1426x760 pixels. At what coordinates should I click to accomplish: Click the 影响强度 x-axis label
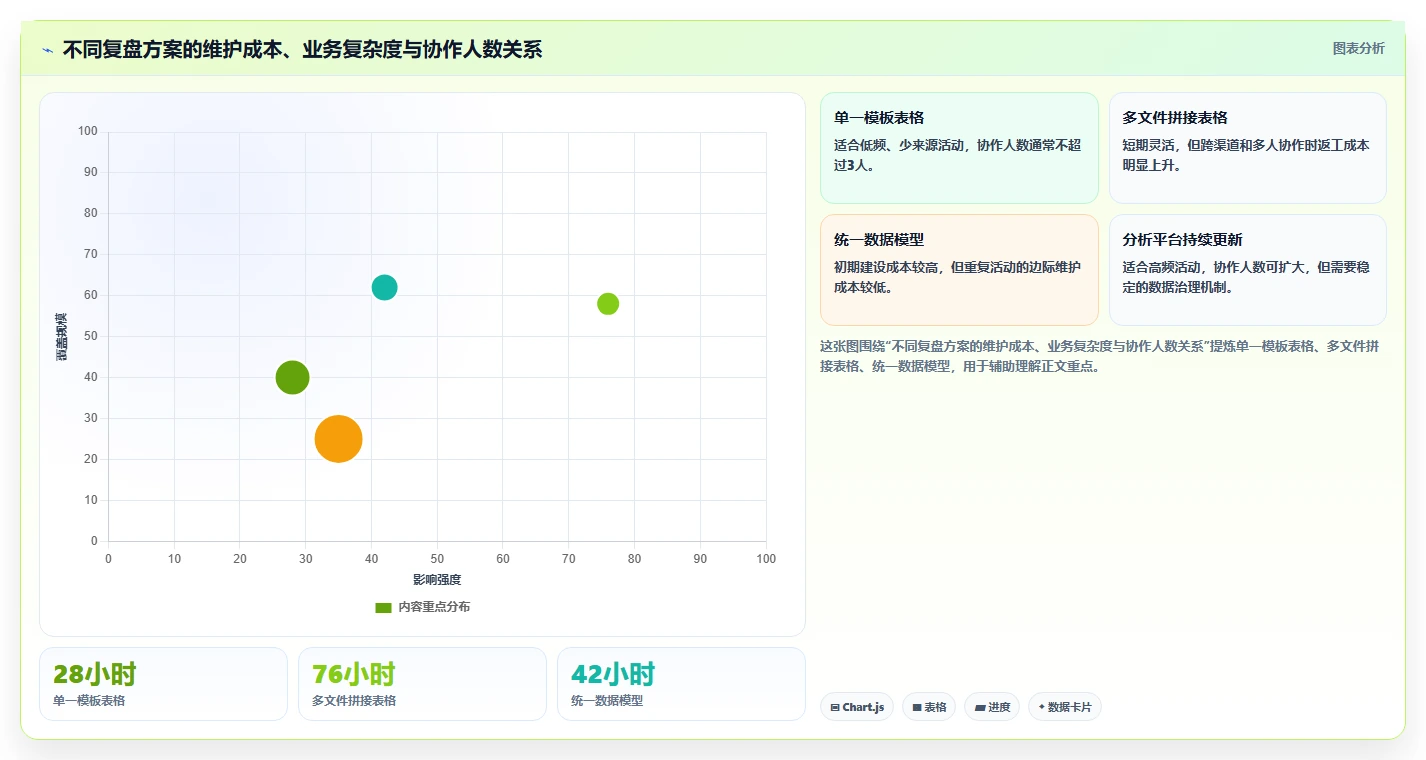pos(437,580)
